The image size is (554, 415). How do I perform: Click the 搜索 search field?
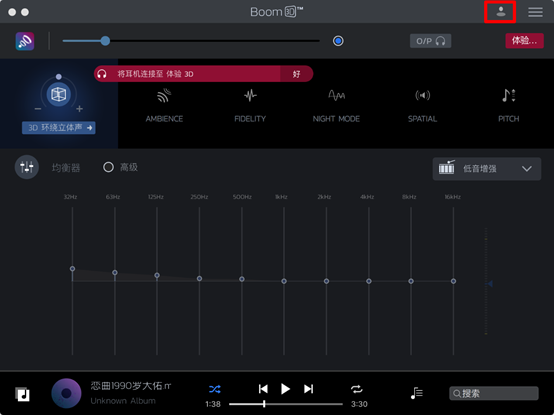point(494,393)
